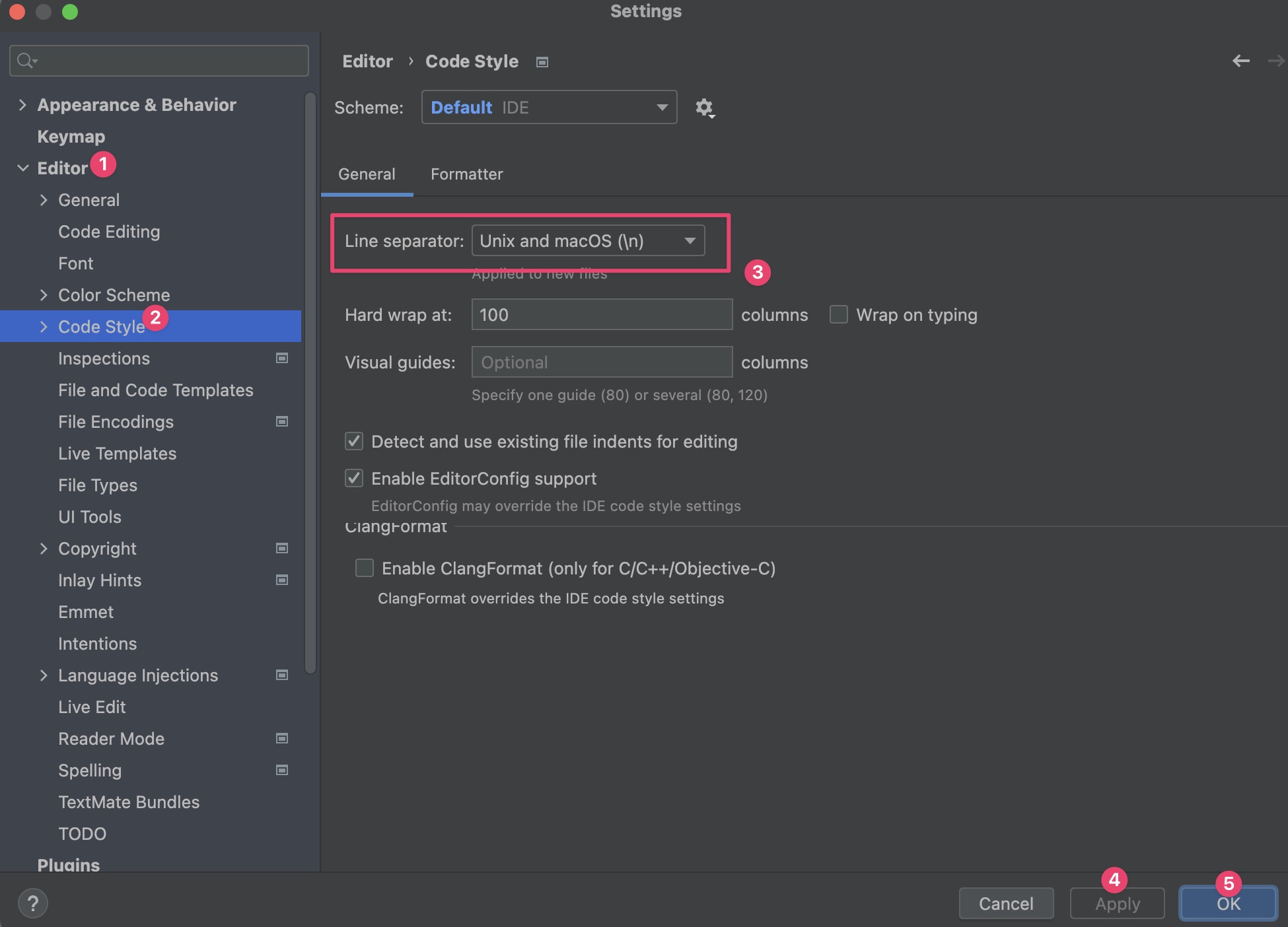Viewport: 1288px width, 927px height.
Task: Click the search icon in settings search
Action: (x=26, y=61)
